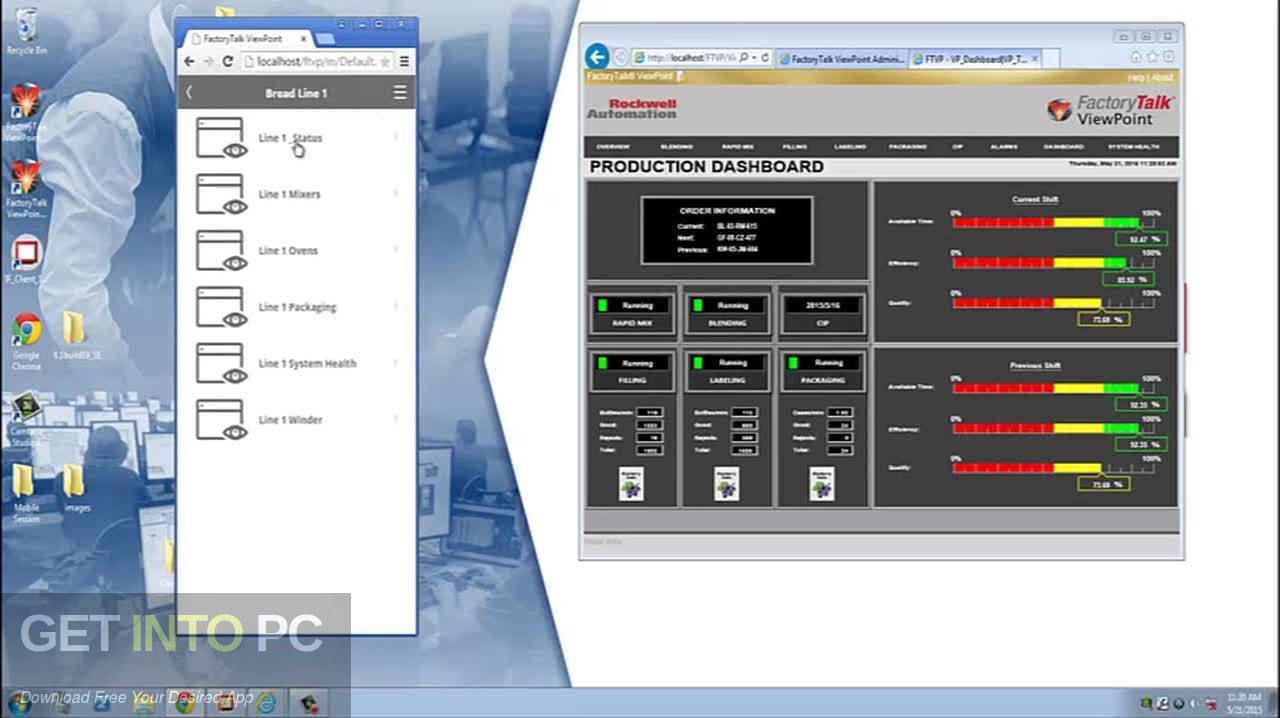1280x718 pixels.
Task: Open Recycle Bin on desktop
Action: pos(25,32)
